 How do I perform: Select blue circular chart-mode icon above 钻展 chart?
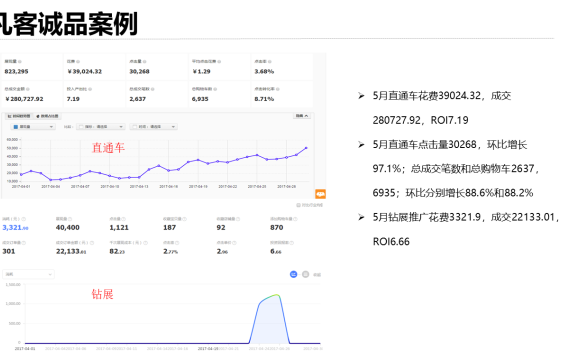pyautogui.click(x=293, y=274)
